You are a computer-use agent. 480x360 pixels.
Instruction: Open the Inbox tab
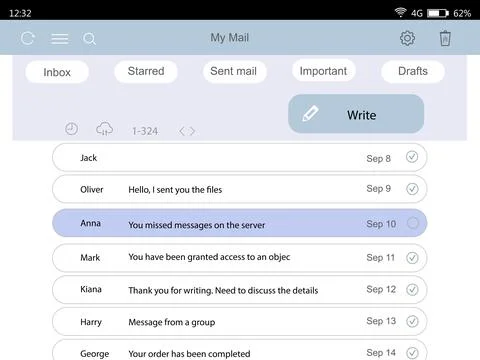point(57,72)
